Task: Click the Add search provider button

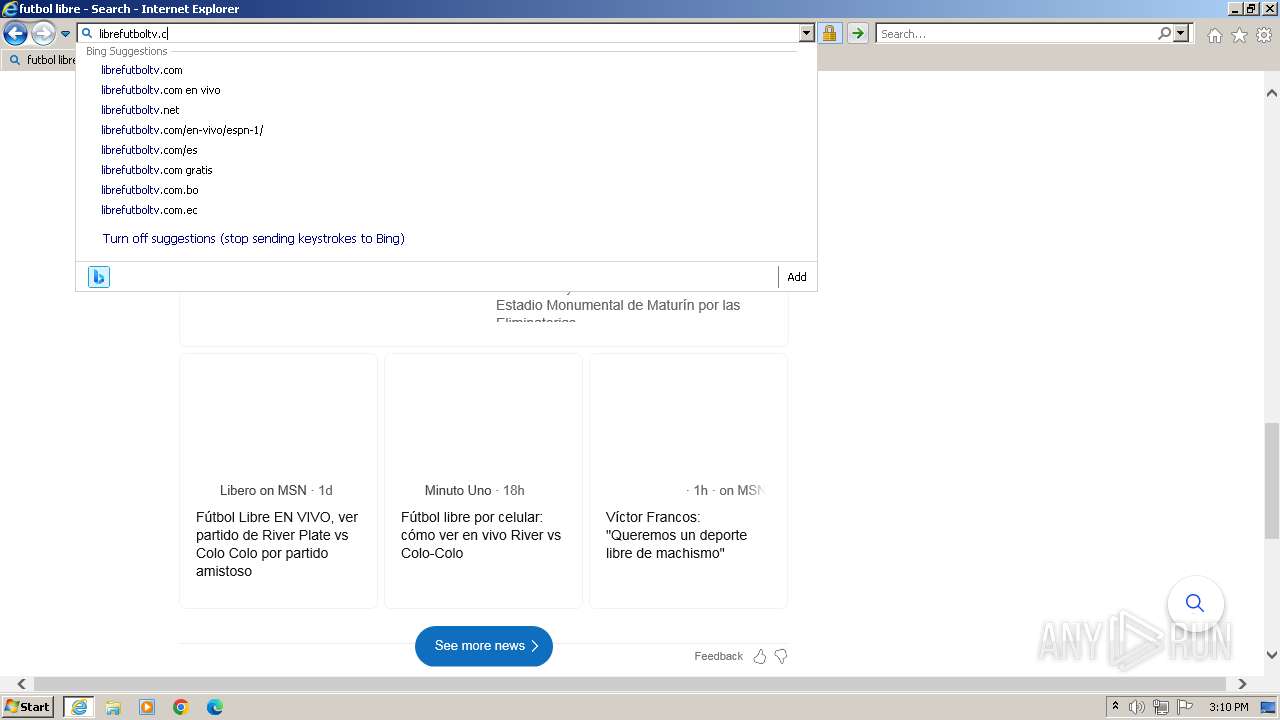Action: click(x=797, y=277)
